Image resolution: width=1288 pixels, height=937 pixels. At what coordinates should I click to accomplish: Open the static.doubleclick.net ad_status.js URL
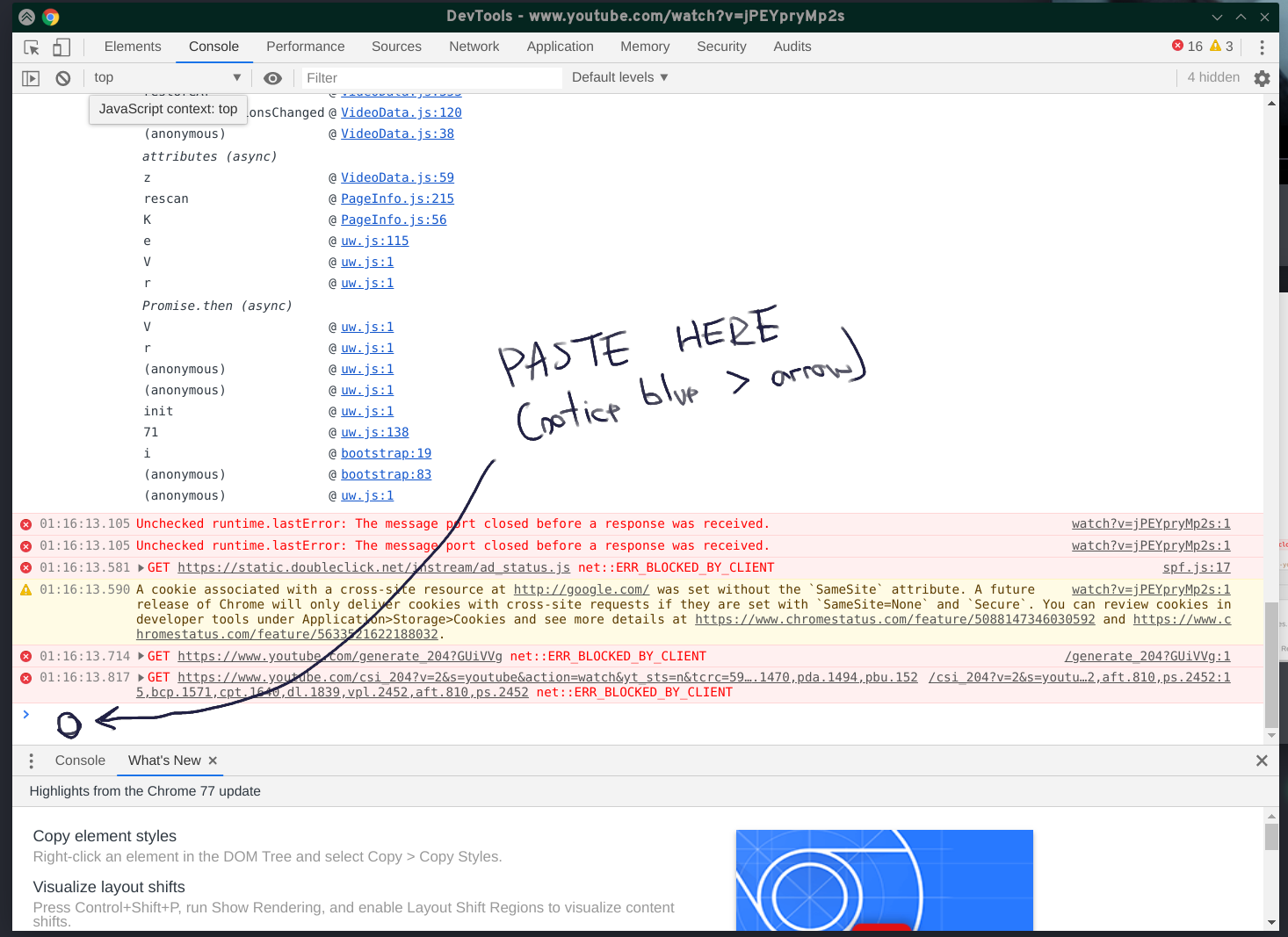tap(374, 568)
